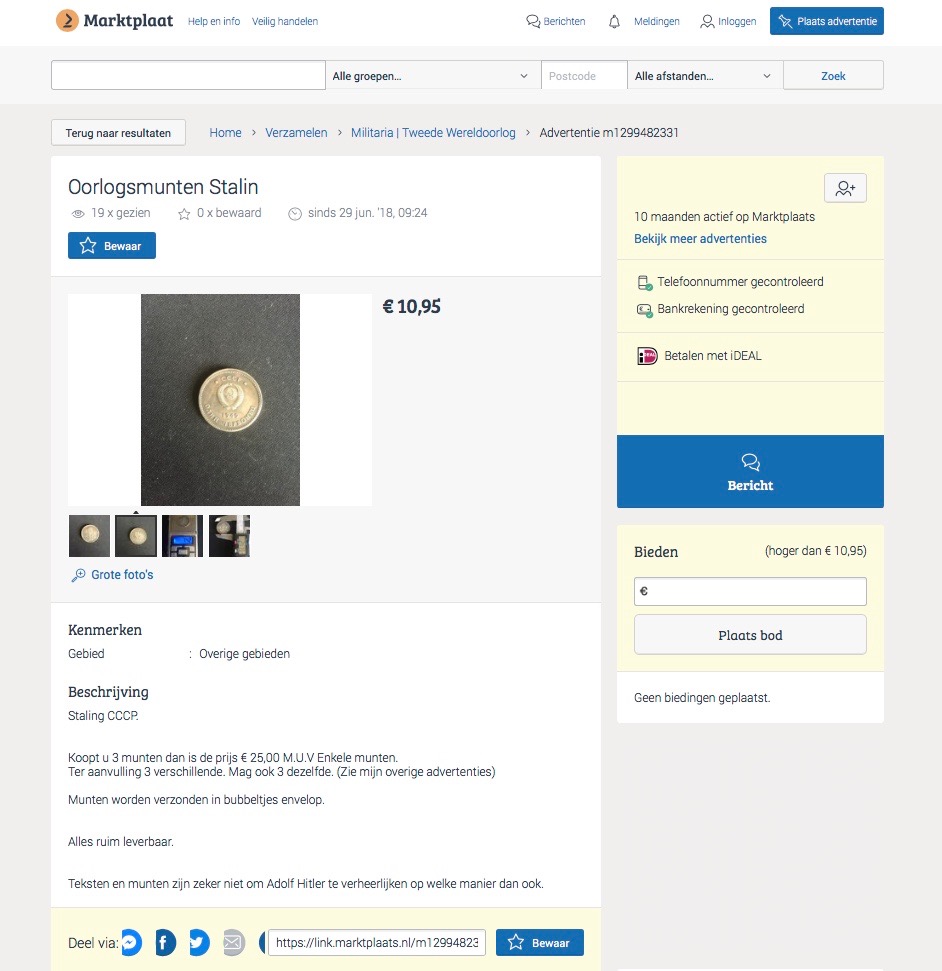Click the Plaats bod button

click(x=750, y=635)
